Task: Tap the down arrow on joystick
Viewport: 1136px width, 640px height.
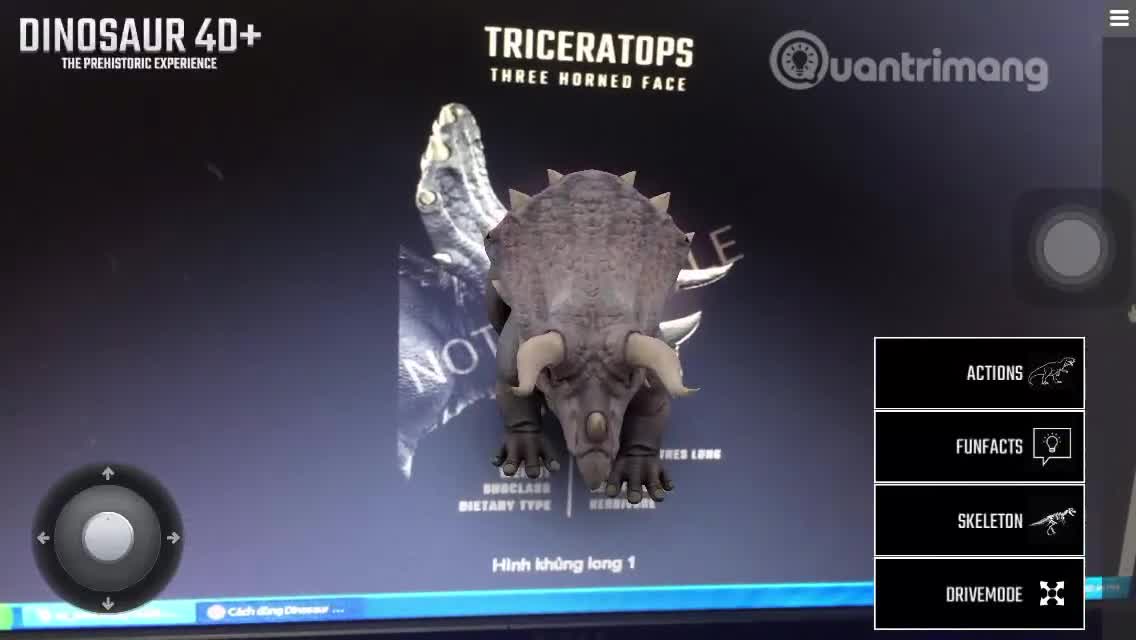Action: [x=108, y=603]
